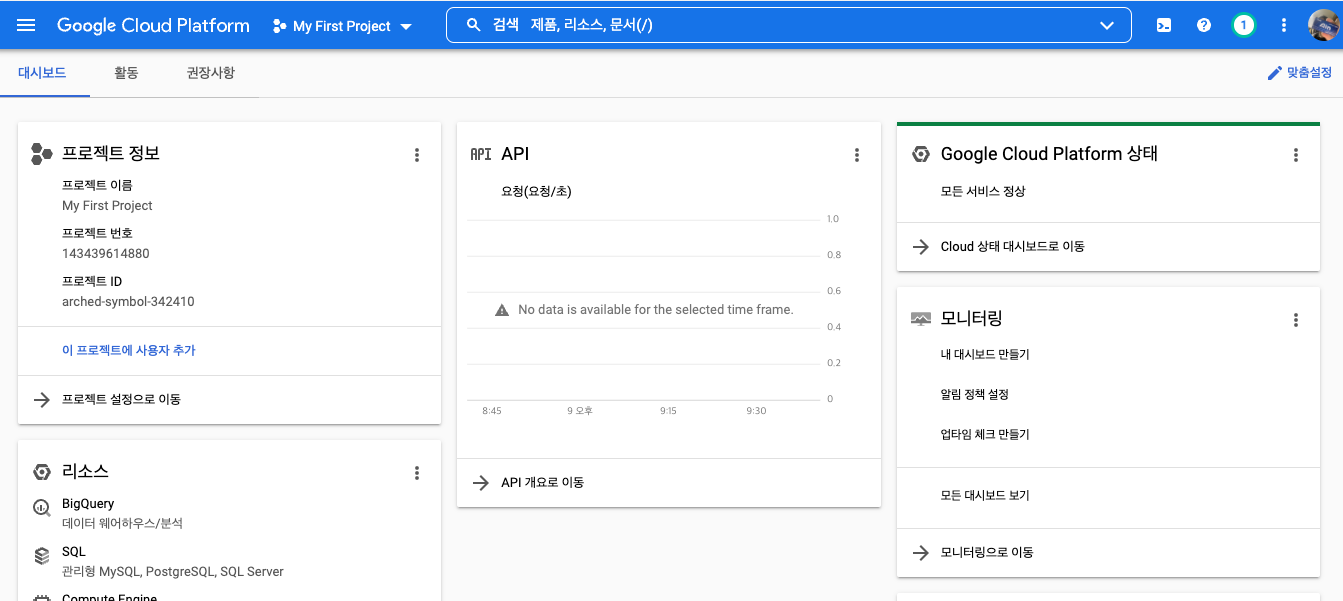The image size is (1343, 601).
Task: Click the 맞춤설정 customize button
Action: coord(1299,73)
